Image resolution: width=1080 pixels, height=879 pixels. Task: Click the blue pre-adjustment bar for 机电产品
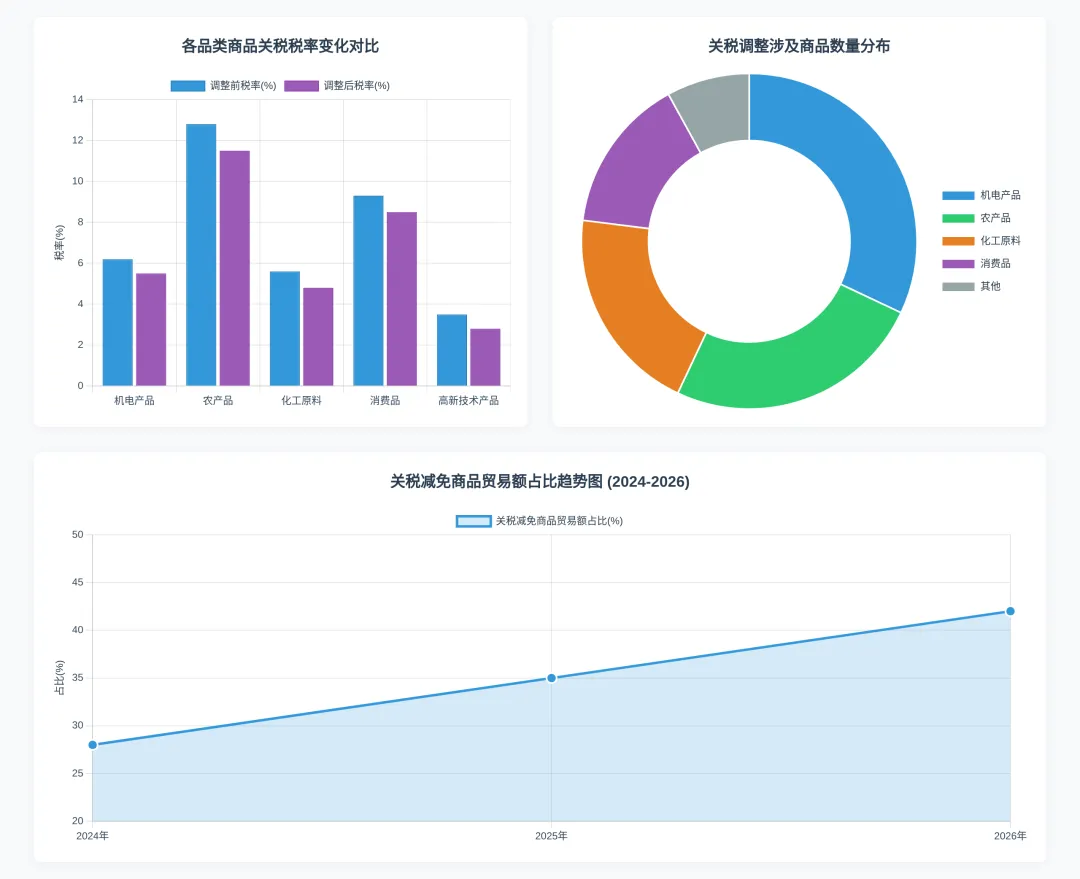(x=118, y=322)
